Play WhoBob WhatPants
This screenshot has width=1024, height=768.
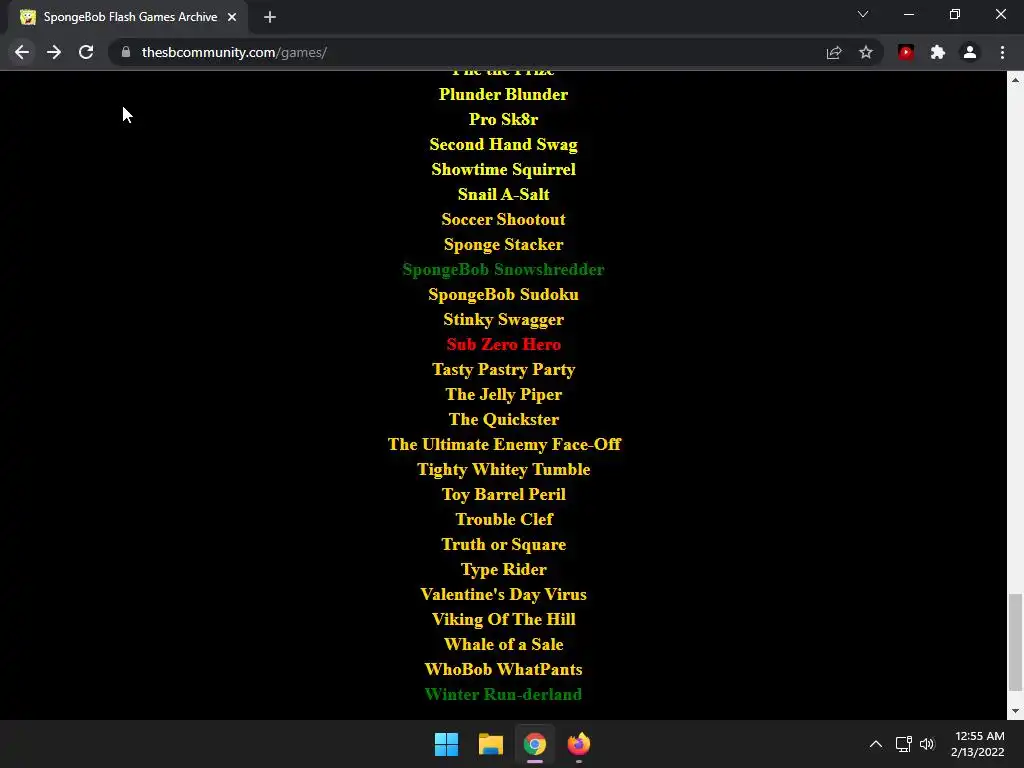pos(504,669)
